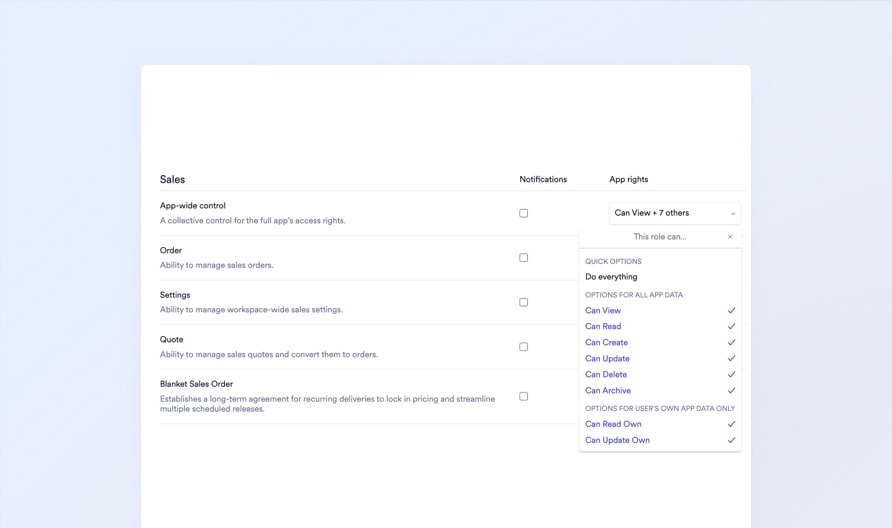Click the Blanket Sales Order row title
Image resolution: width=892 pixels, height=528 pixels.
pos(196,384)
